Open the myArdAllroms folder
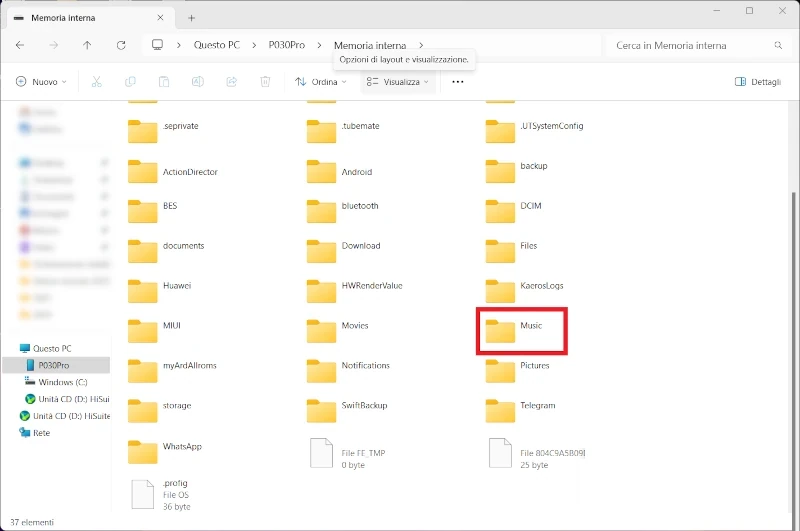800x531 pixels. point(172,371)
